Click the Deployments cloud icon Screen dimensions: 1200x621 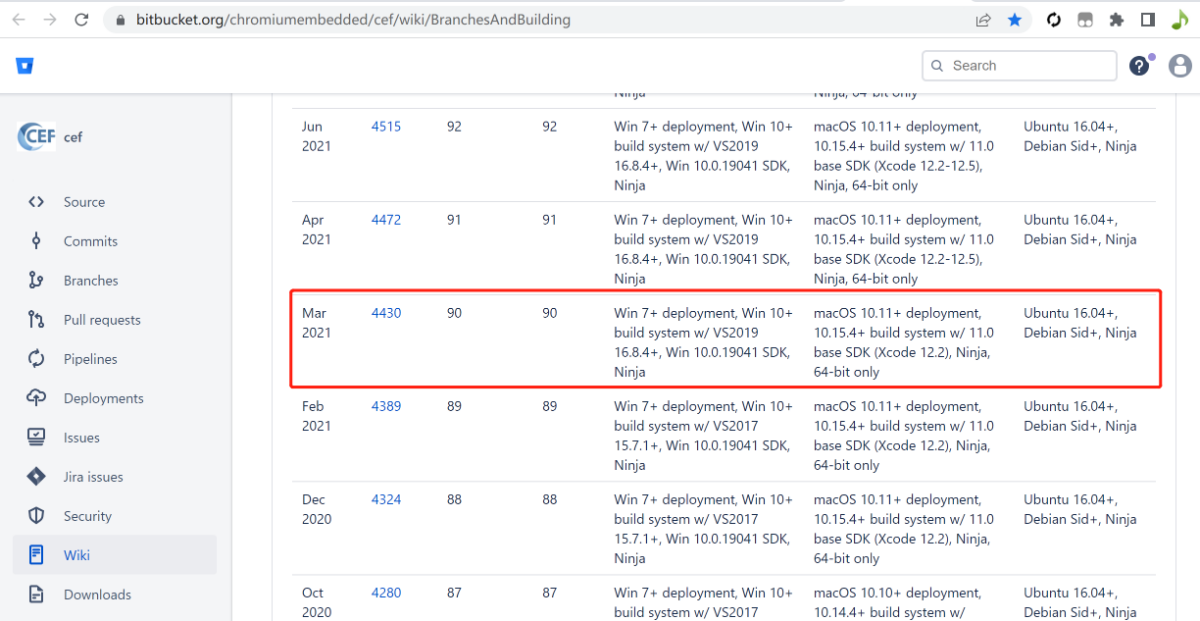[36, 398]
